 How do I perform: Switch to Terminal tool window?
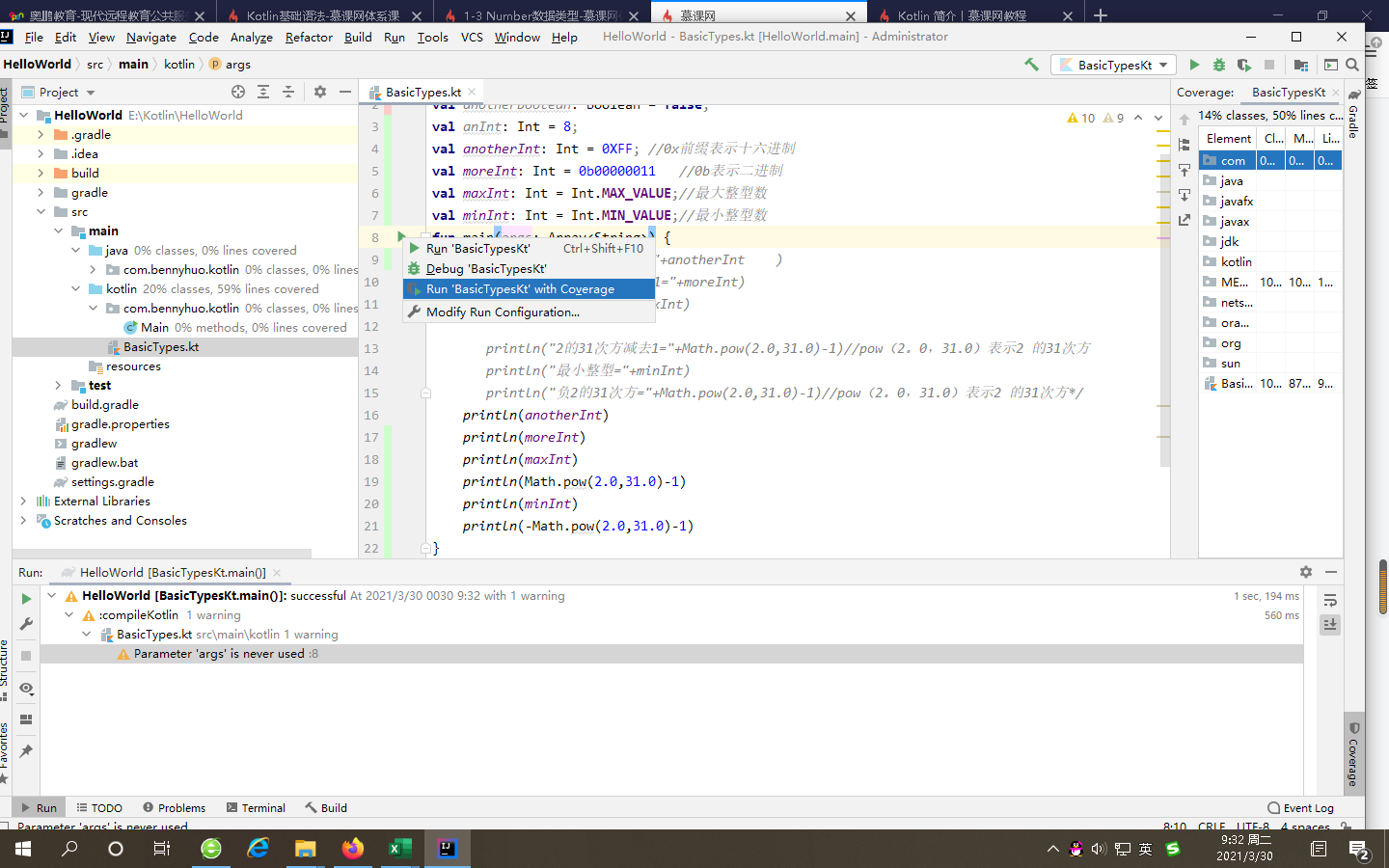click(256, 808)
